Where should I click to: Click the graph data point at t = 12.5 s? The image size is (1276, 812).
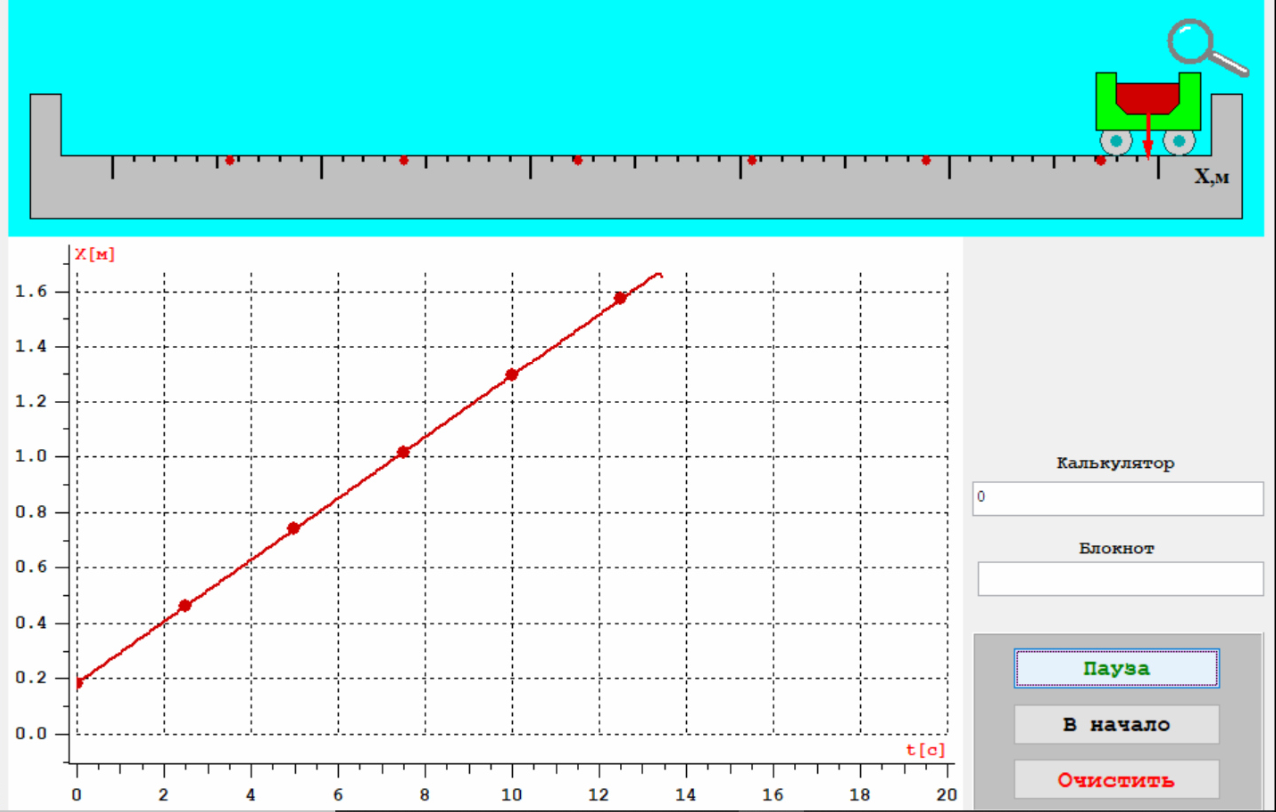[620, 298]
